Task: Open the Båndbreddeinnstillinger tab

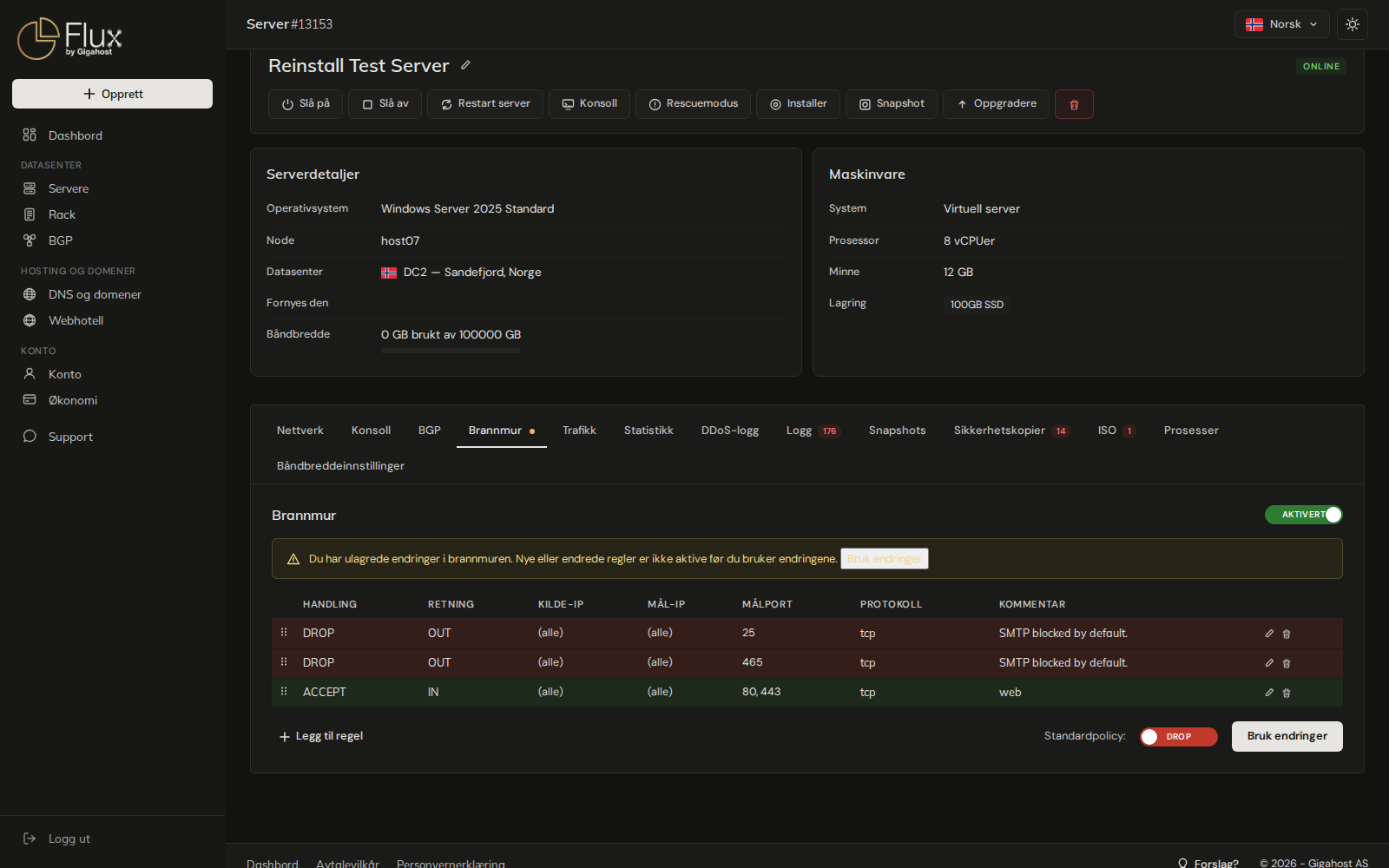Action: [340, 466]
